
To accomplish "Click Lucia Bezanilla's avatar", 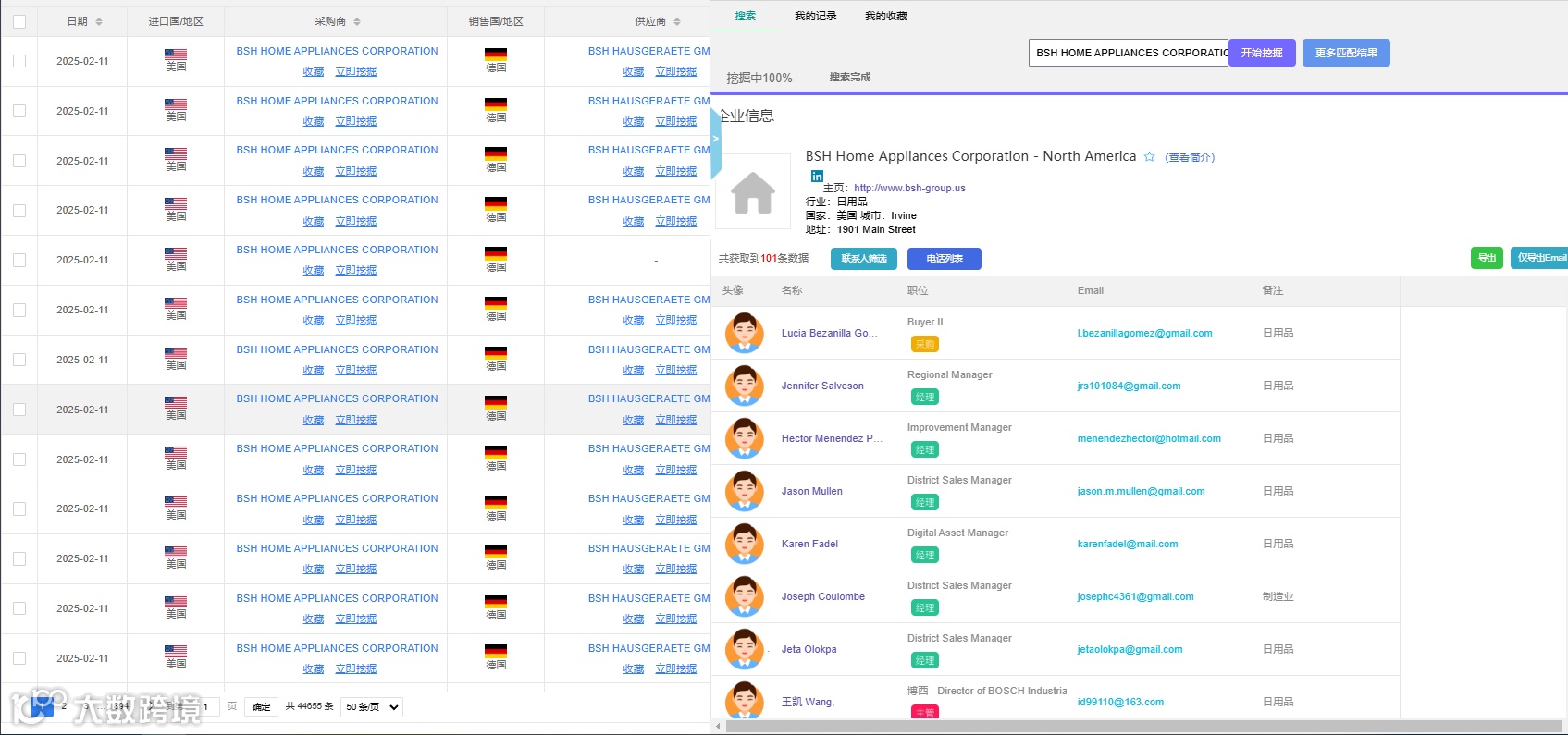I will point(744,333).
